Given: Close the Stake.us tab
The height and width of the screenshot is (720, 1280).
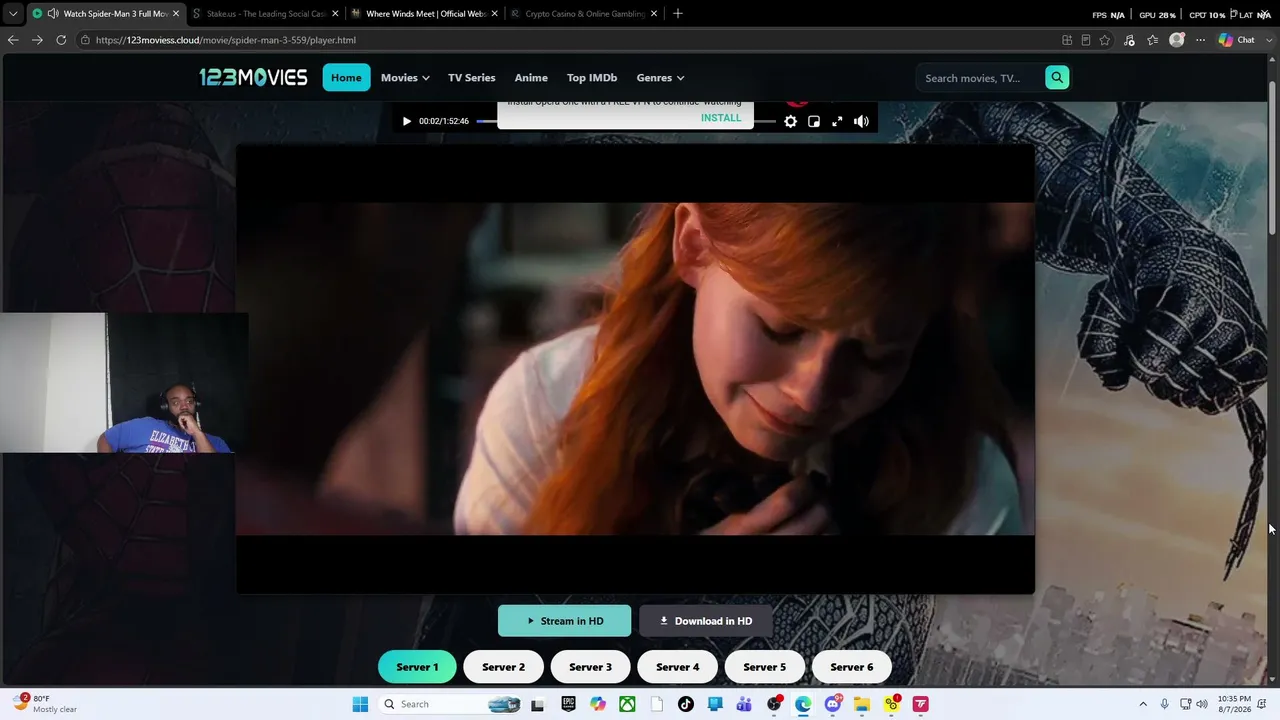Looking at the screenshot, I should [x=335, y=14].
